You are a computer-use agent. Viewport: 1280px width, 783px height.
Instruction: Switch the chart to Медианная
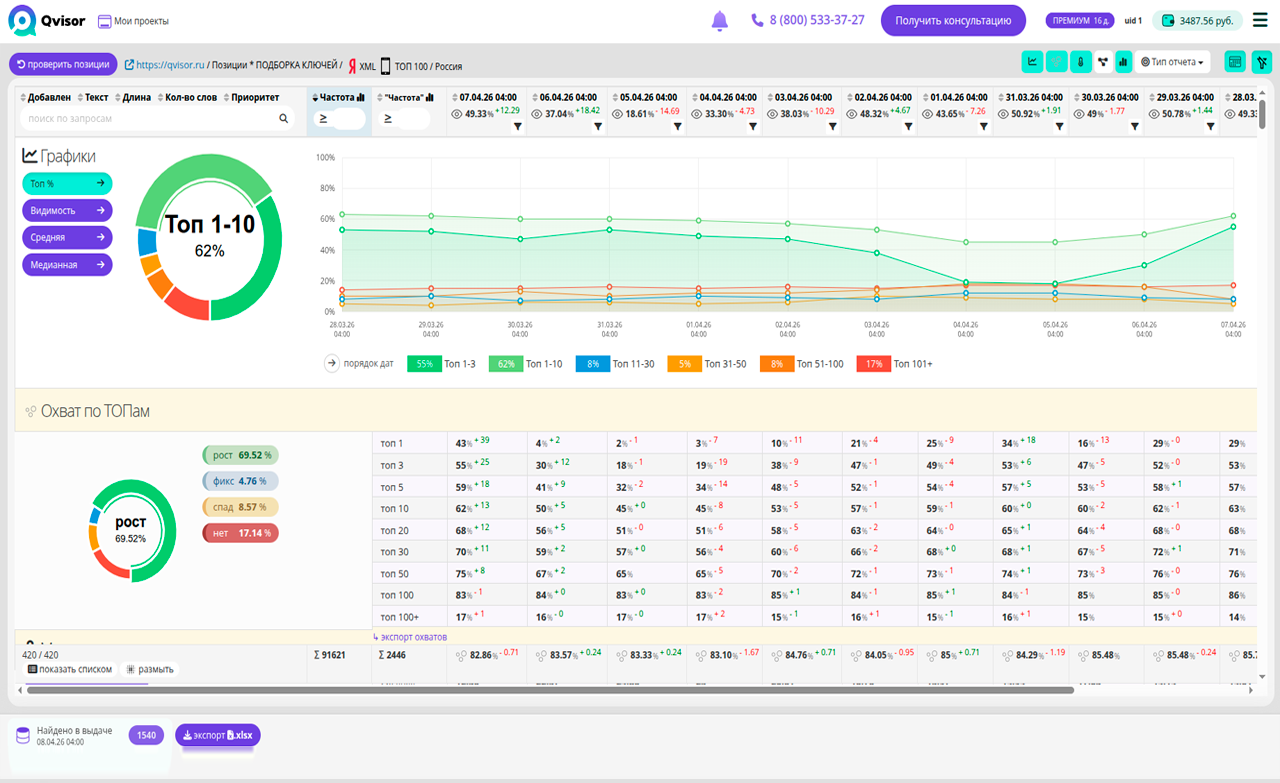click(67, 265)
